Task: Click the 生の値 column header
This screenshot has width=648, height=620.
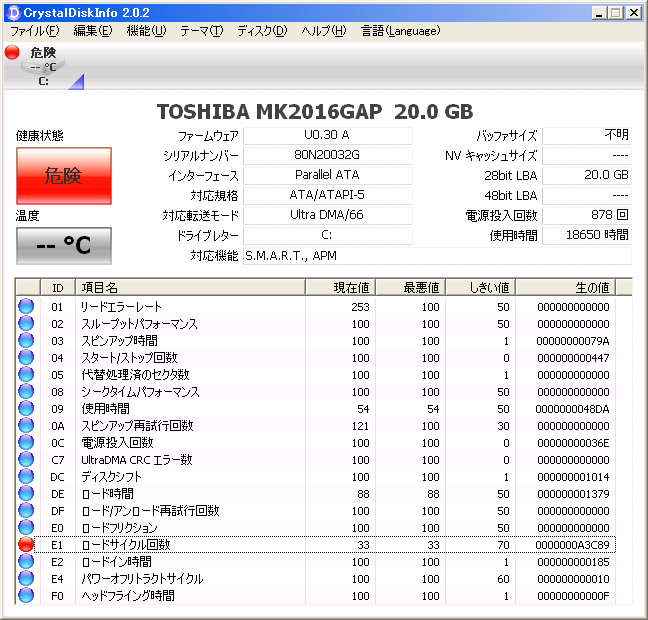Action: point(566,287)
